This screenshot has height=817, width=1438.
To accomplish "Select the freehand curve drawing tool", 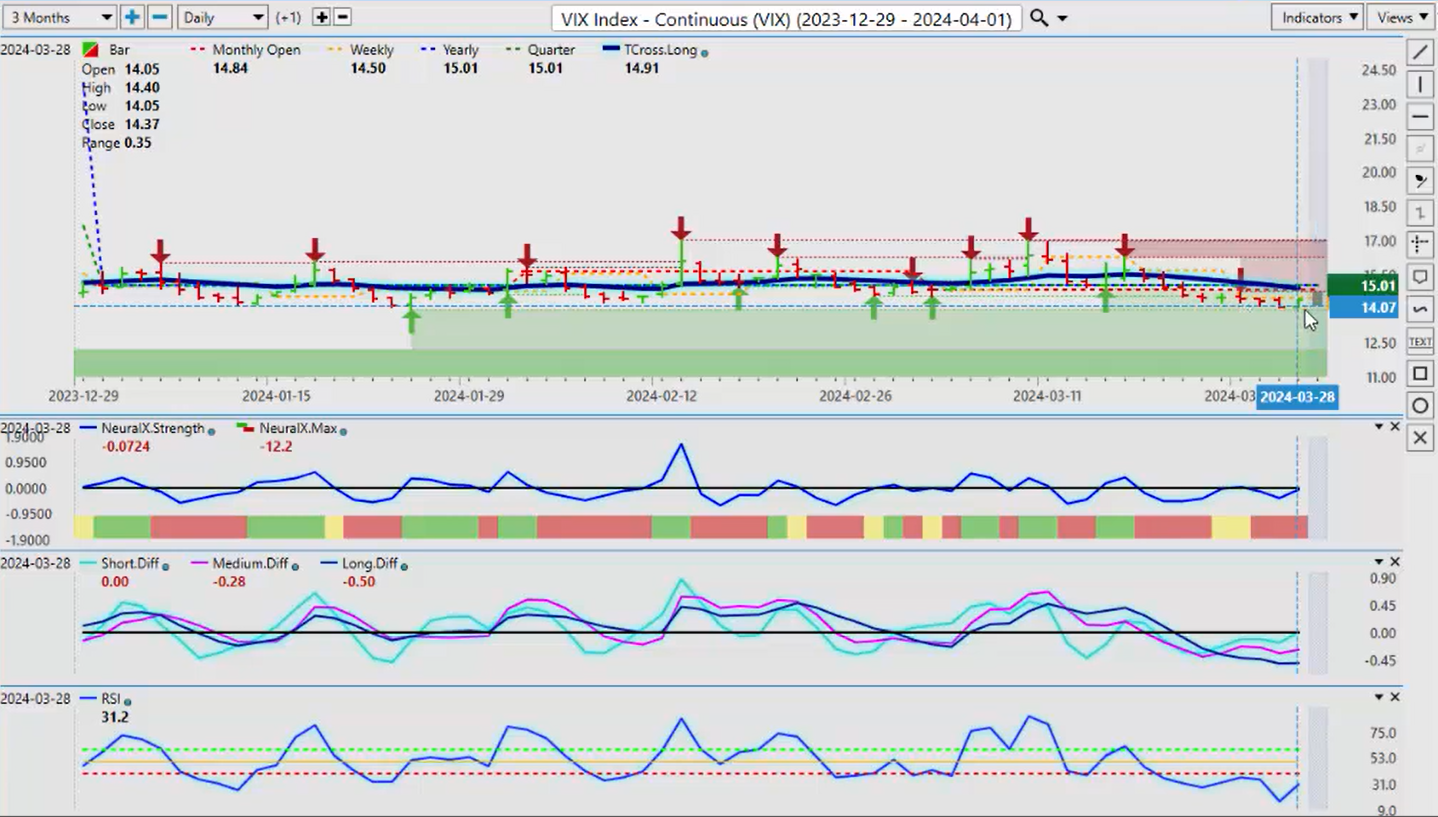I will pos(1420,309).
